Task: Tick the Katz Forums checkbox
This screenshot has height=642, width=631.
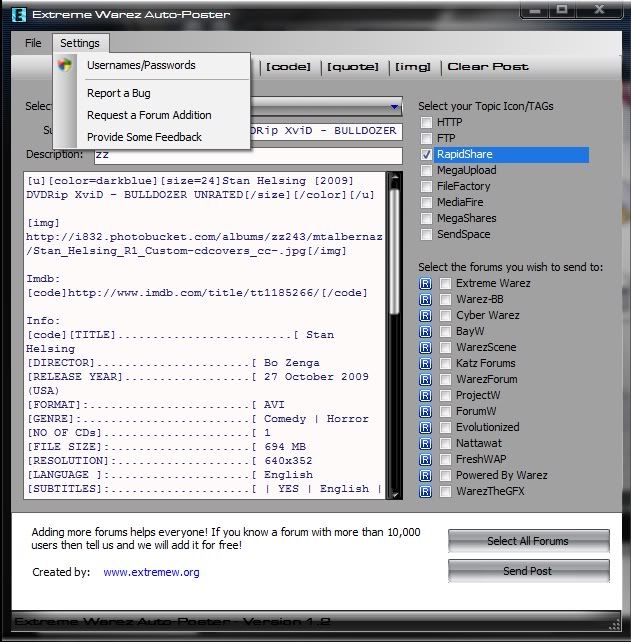Action: pos(446,363)
